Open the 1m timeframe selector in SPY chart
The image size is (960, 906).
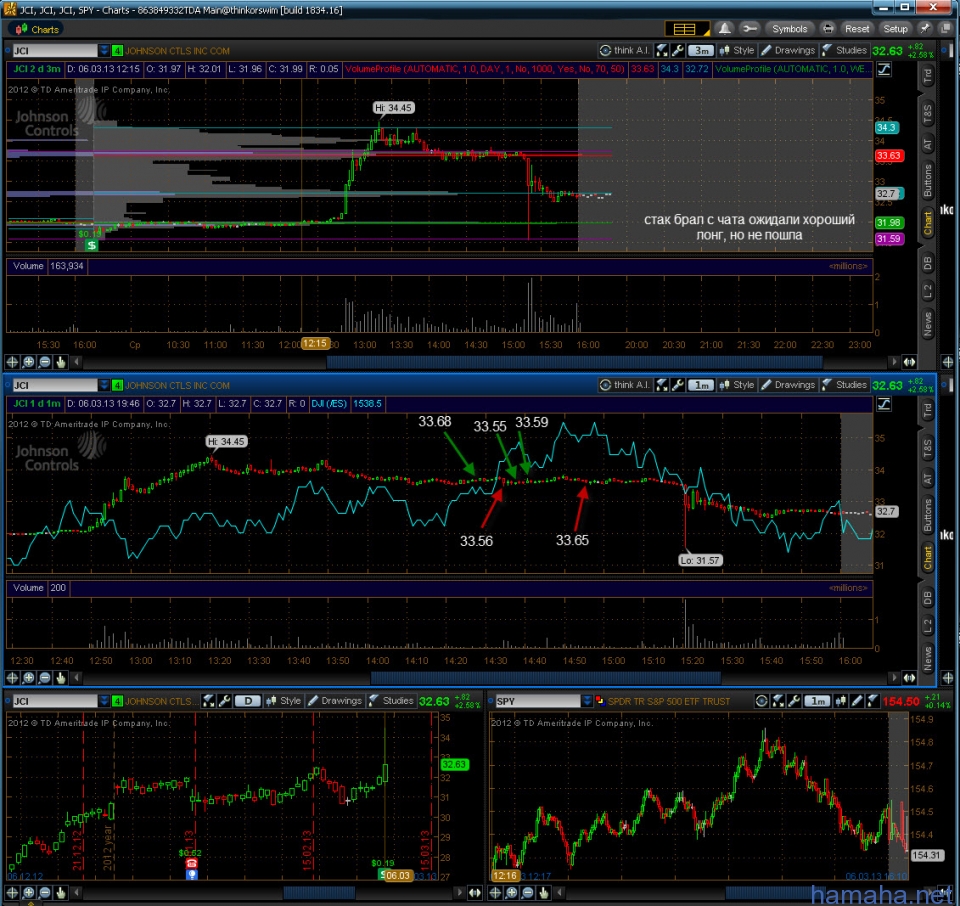817,701
